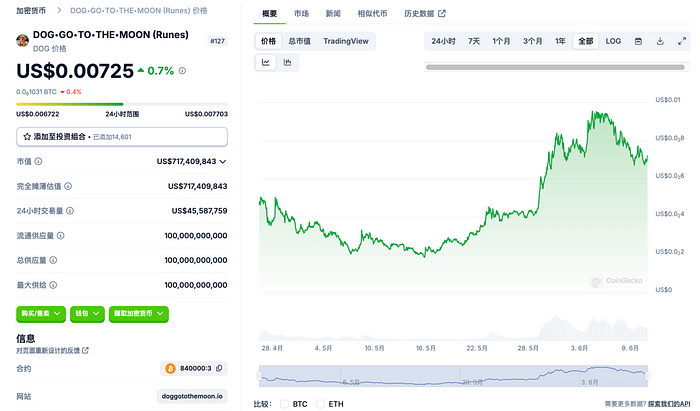The image size is (700, 411).
Task: Click the chart range navigator slider
Action: (452, 376)
